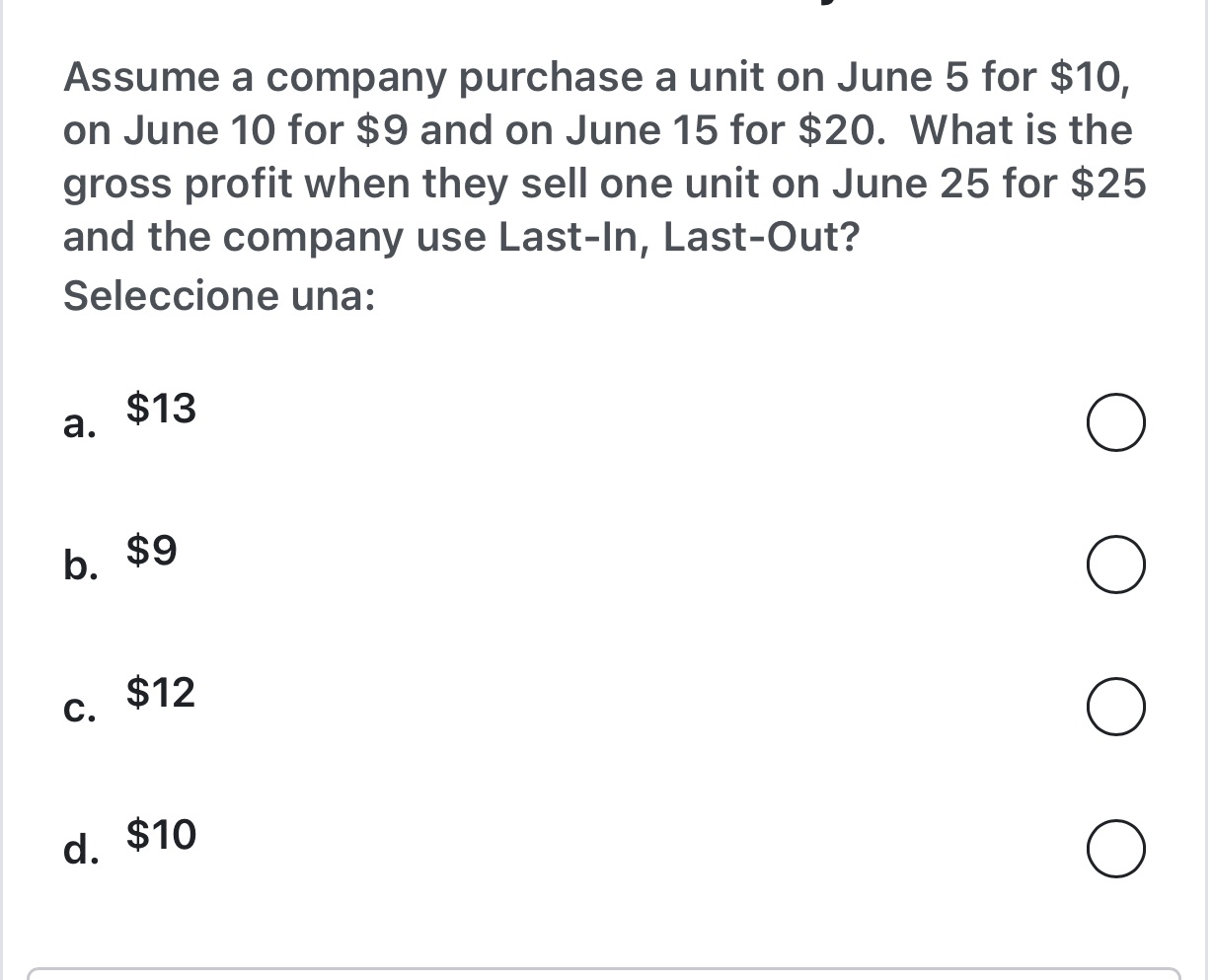
Task: Click the answer label $13
Action: coord(160,409)
